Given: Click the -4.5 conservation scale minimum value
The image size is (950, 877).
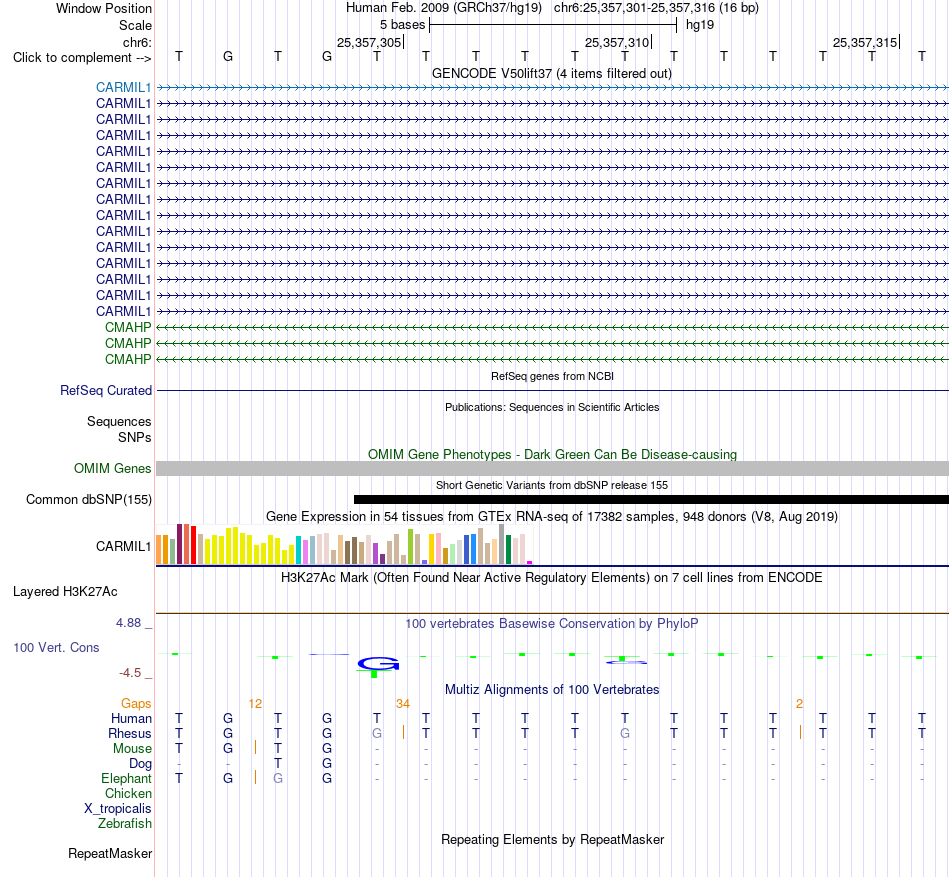Looking at the screenshot, I should pos(130,673).
